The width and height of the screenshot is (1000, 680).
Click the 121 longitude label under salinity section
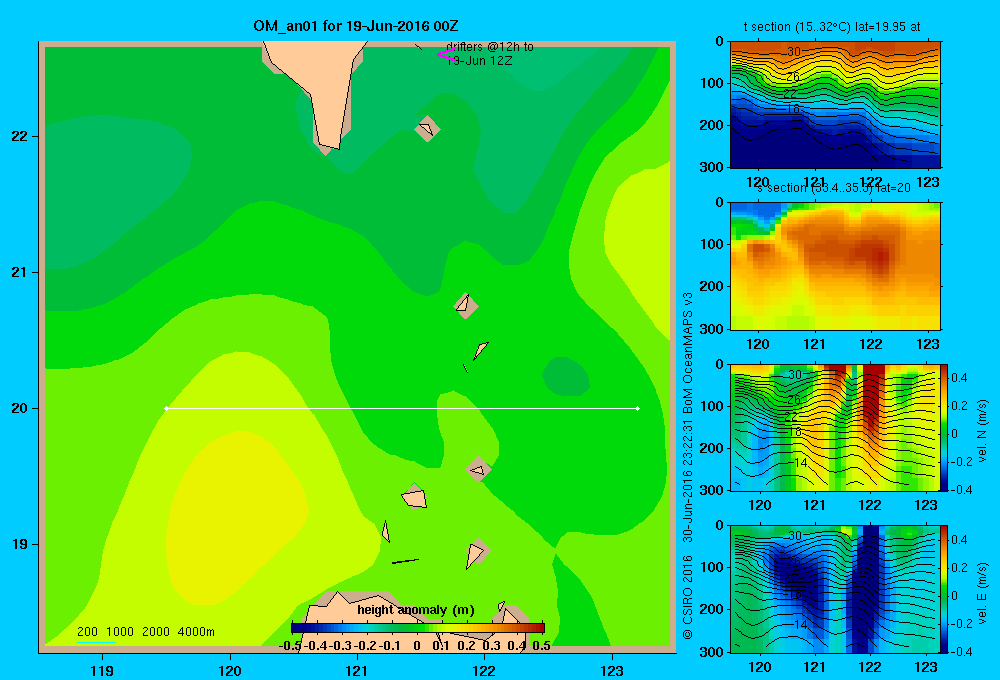(x=814, y=344)
